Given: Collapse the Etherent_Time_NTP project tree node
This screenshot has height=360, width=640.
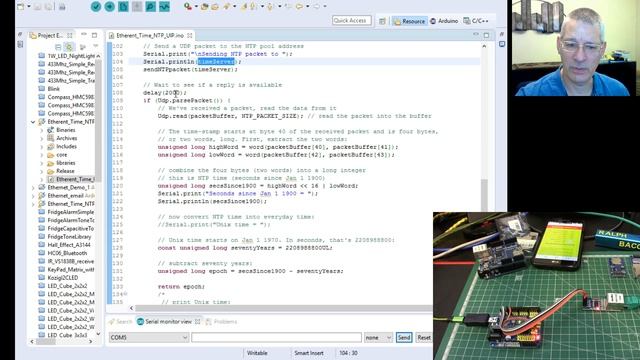Looking at the screenshot, I should (x=33, y=122).
